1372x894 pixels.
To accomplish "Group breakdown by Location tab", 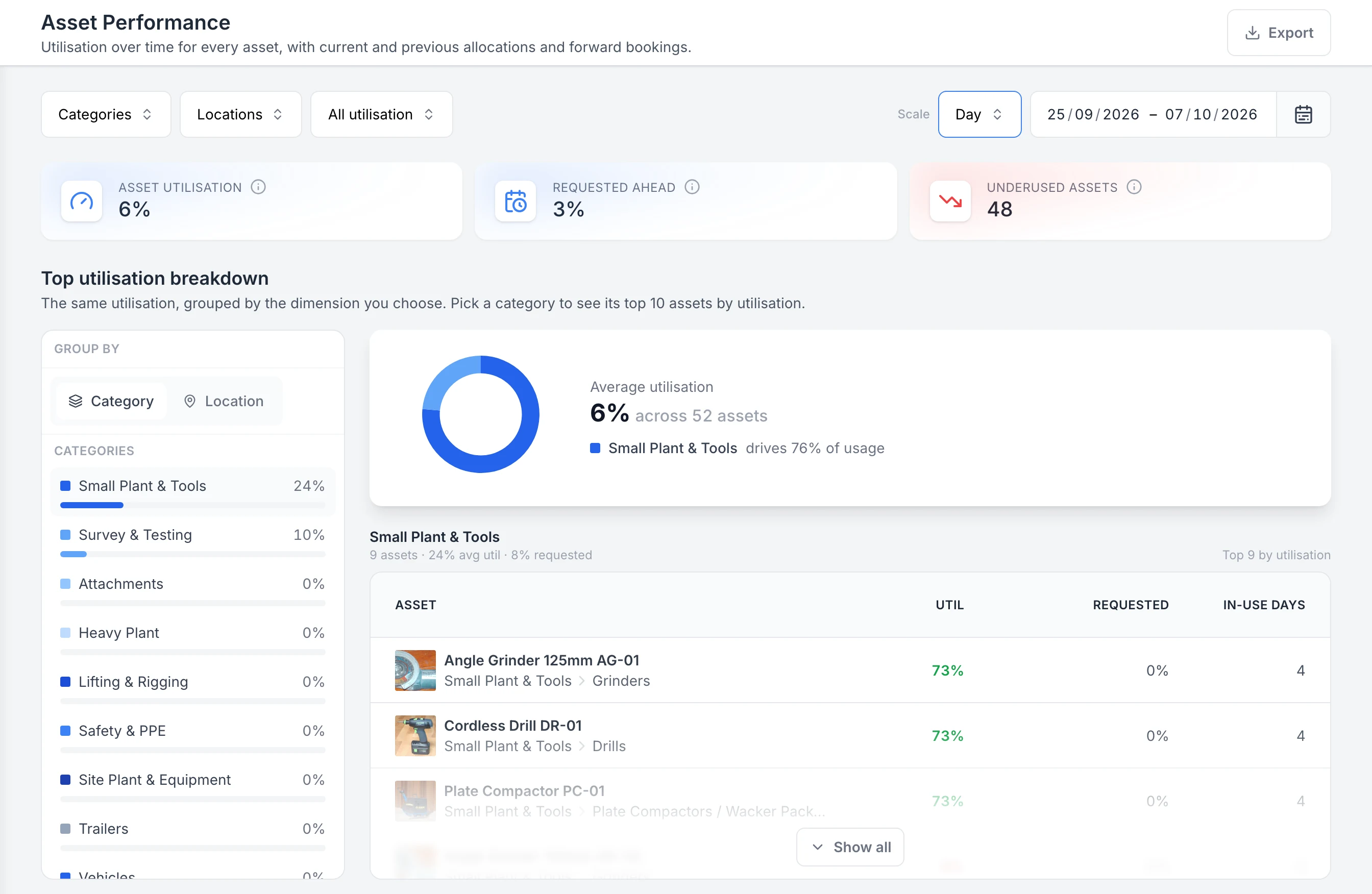I will 224,401.
